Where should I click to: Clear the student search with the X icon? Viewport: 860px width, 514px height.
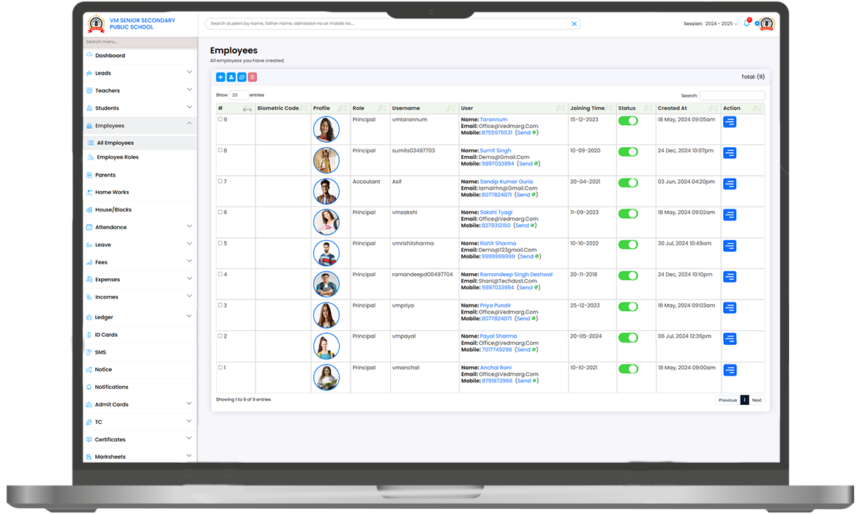click(574, 24)
